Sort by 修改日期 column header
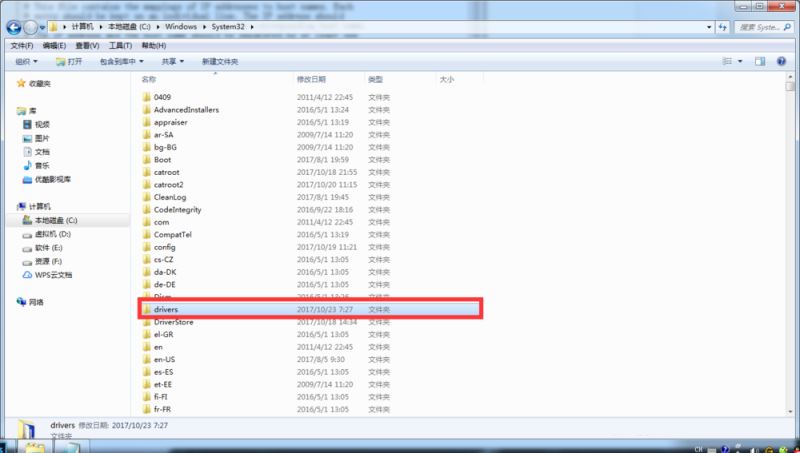Viewport: 800px width, 453px height. (x=311, y=79)
